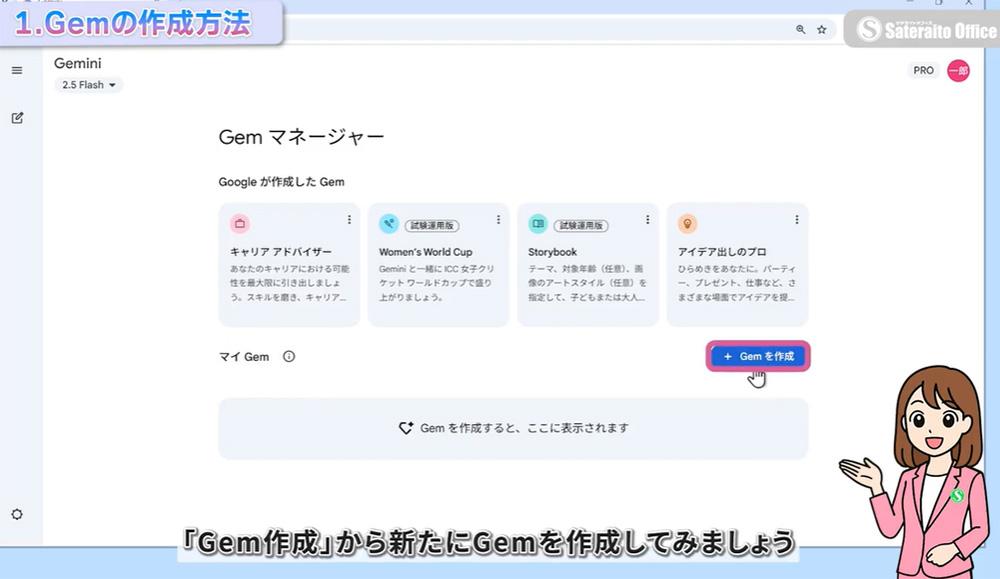Click the info icon beside マイ Gem

289,356
